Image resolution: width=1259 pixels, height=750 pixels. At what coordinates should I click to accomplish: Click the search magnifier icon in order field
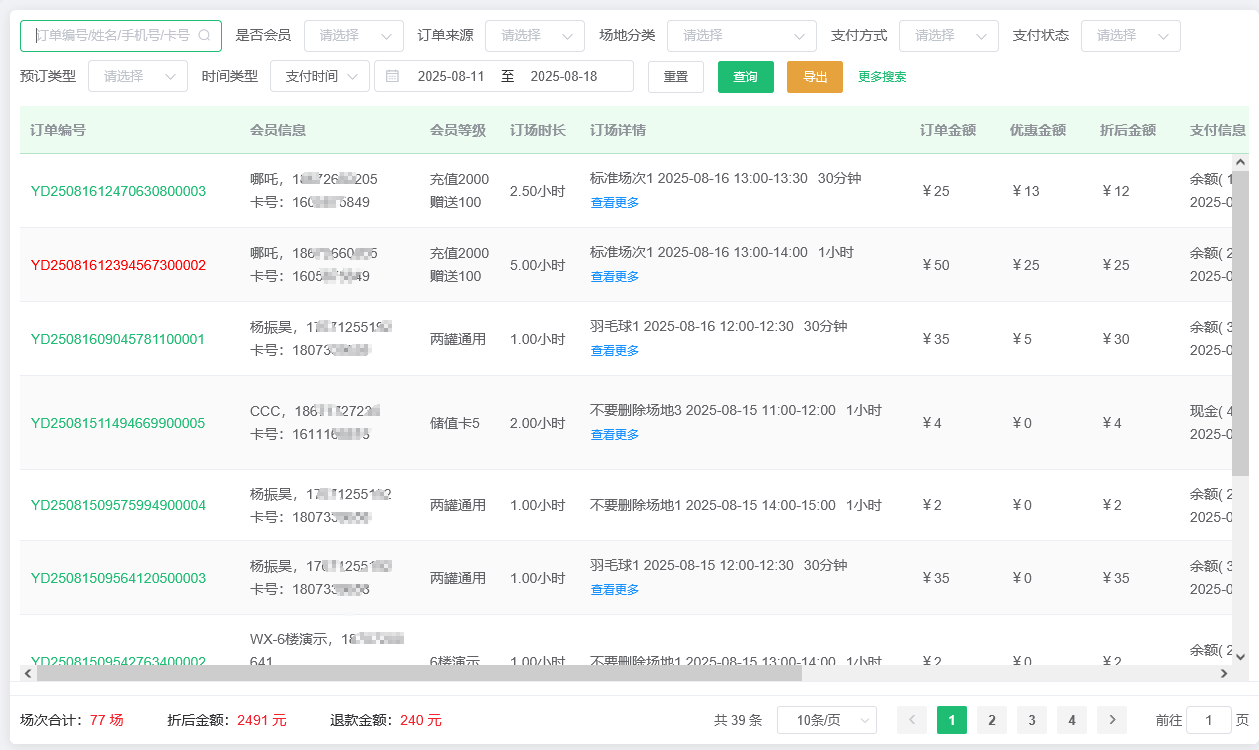click(205, 35)
